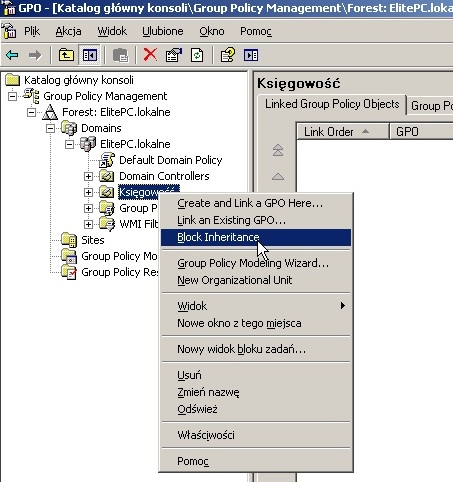Screen dimensions: 453x482
Task: Open the help question-mark toolbar icon
Action: (228, 55)
